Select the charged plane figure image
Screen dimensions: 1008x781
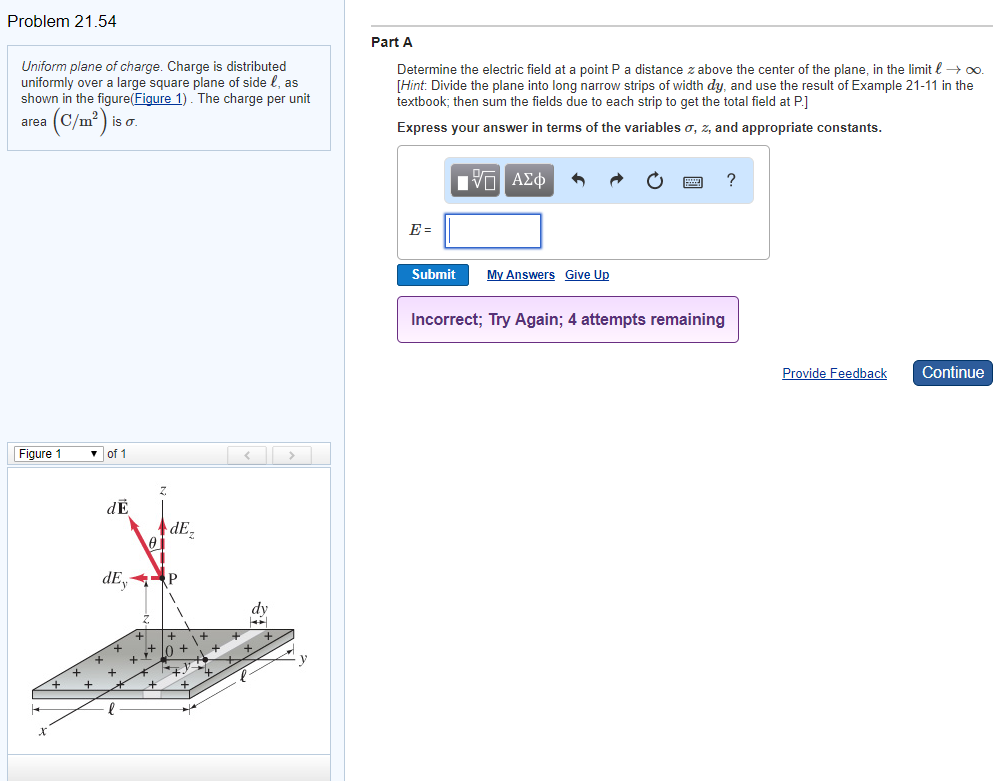click(x=168, y=610)
